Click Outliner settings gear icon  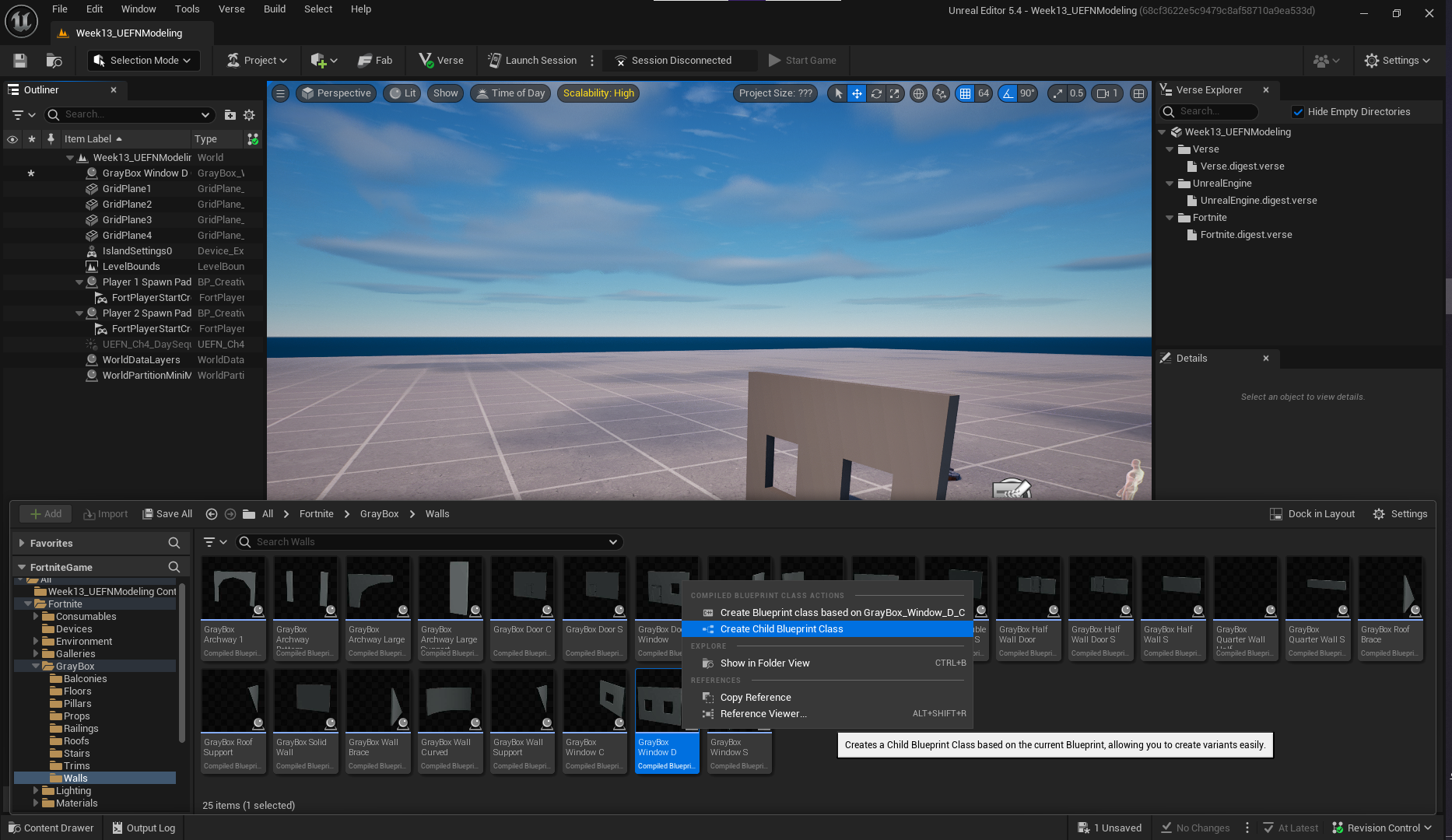[x=249, y=115]
